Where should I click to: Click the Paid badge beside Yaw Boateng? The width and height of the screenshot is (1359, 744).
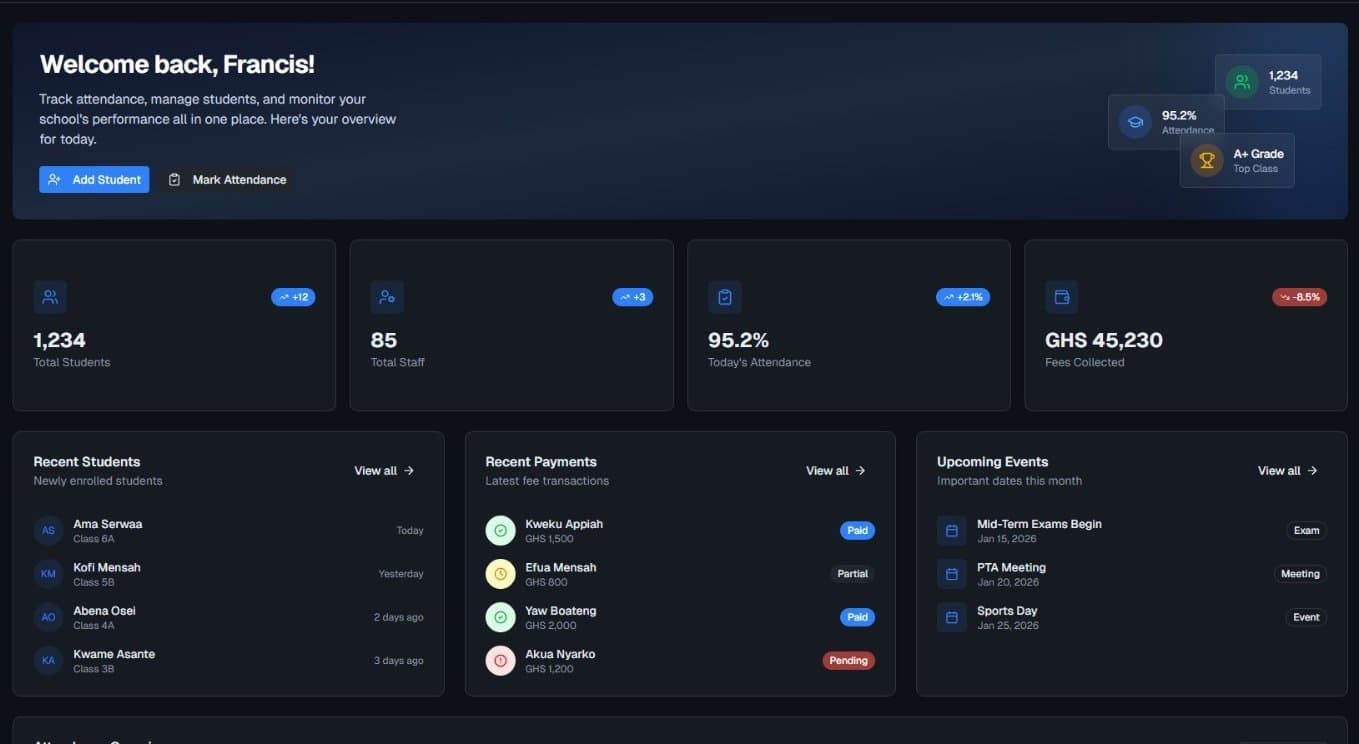856,617
